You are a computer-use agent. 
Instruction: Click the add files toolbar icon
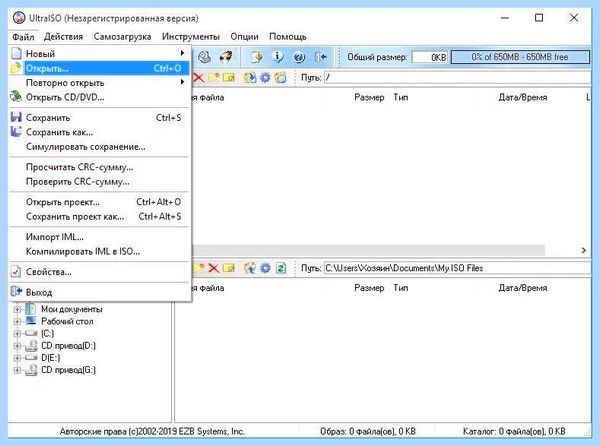[257, 57]
